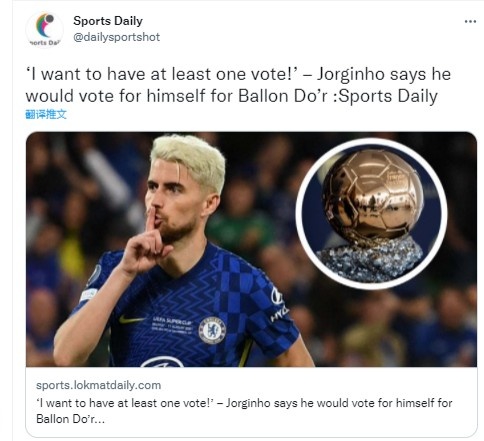Viewport: 484px width, 441px height.
Task: Click the tweet line ending with ':Sports Daily'
Action: pyautogui.click(x=231, y=96)
